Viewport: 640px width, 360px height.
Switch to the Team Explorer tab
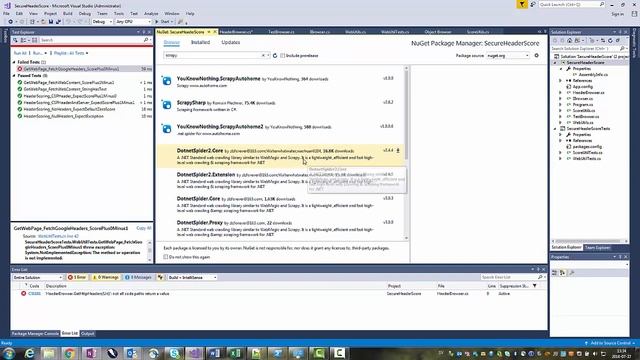597,248
